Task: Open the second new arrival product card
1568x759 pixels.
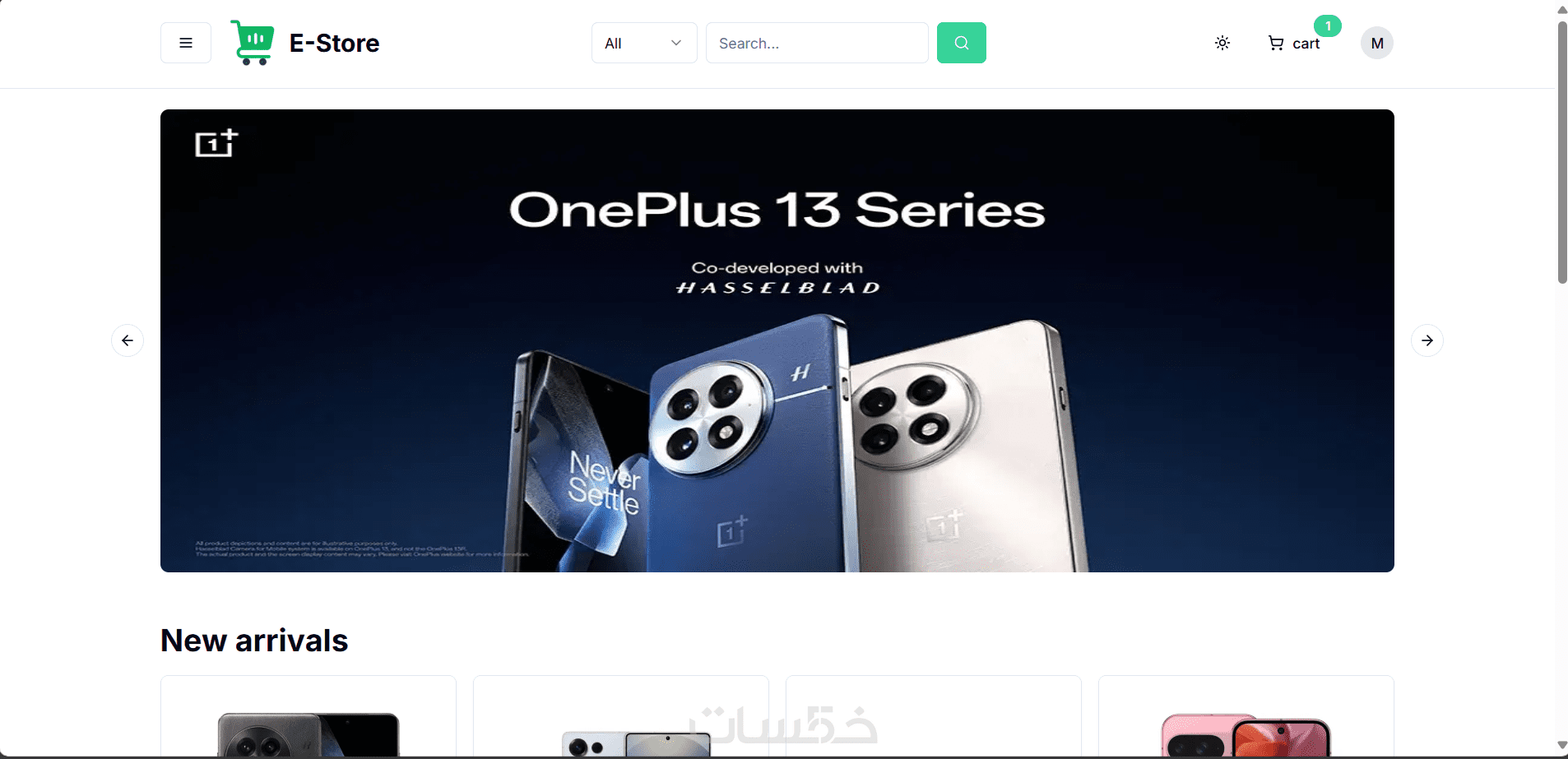Action: (621, 717)
